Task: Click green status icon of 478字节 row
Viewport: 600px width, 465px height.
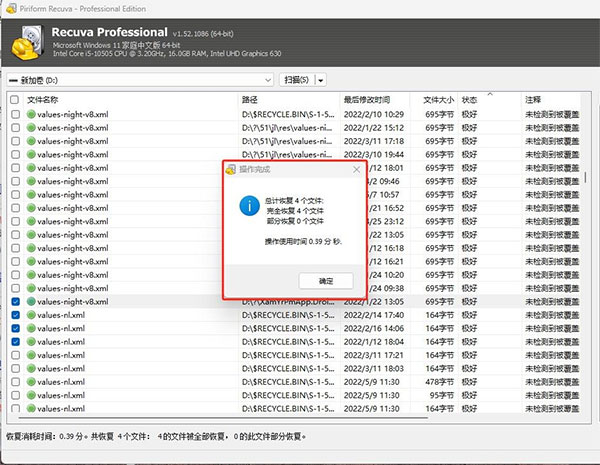Action: point(31,382)
